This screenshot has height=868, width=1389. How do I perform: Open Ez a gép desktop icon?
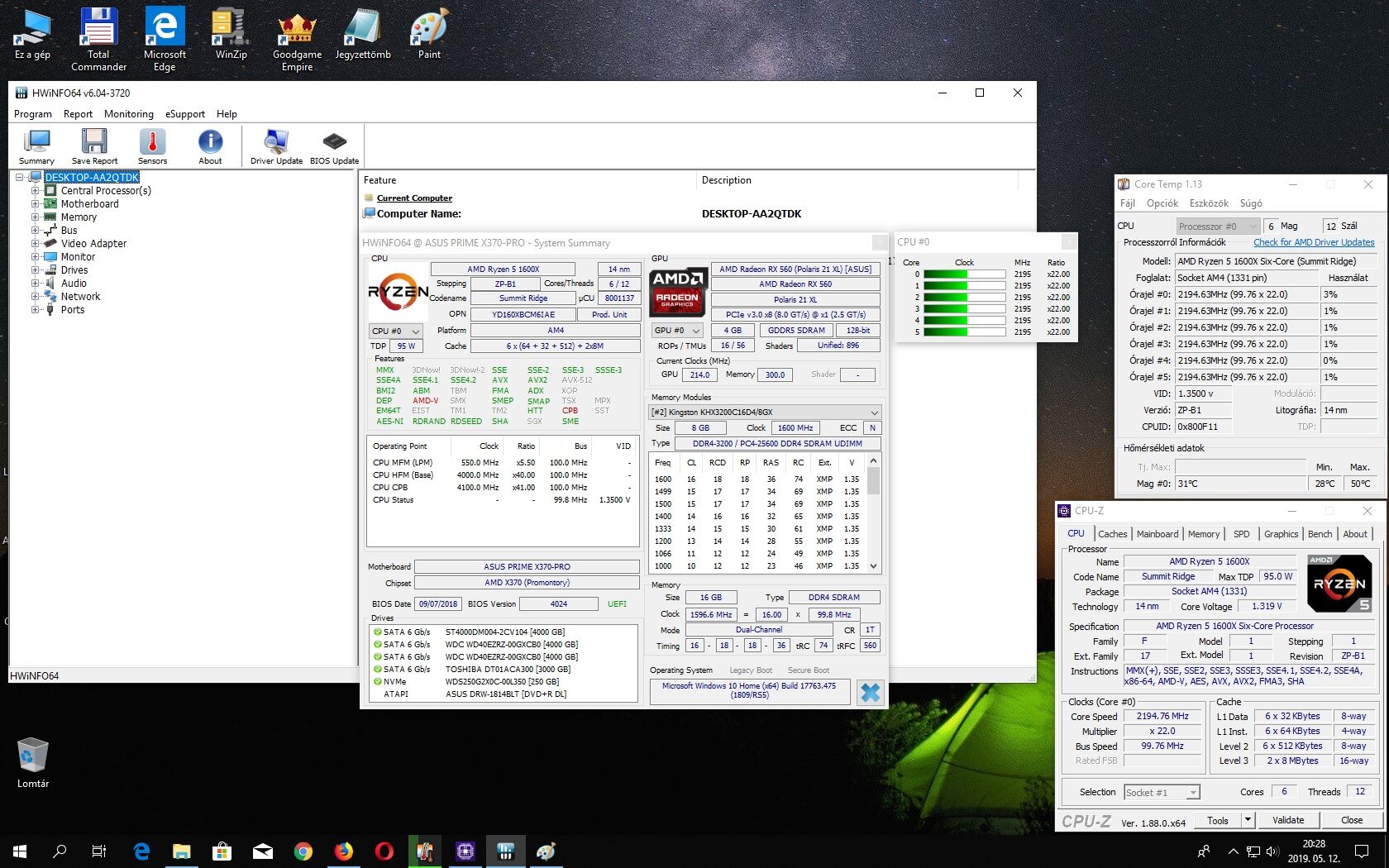32,35
